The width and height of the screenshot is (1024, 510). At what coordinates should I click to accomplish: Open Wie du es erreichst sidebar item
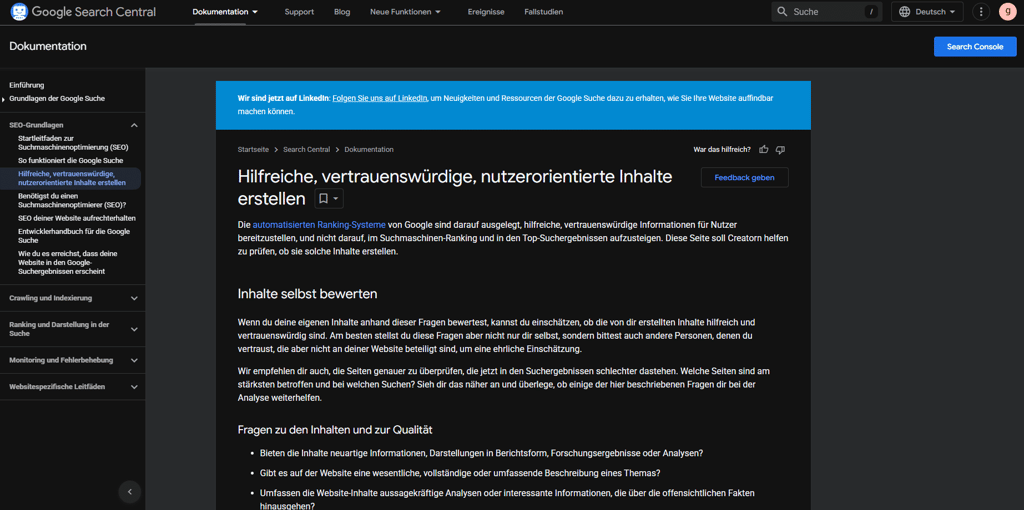68,262
